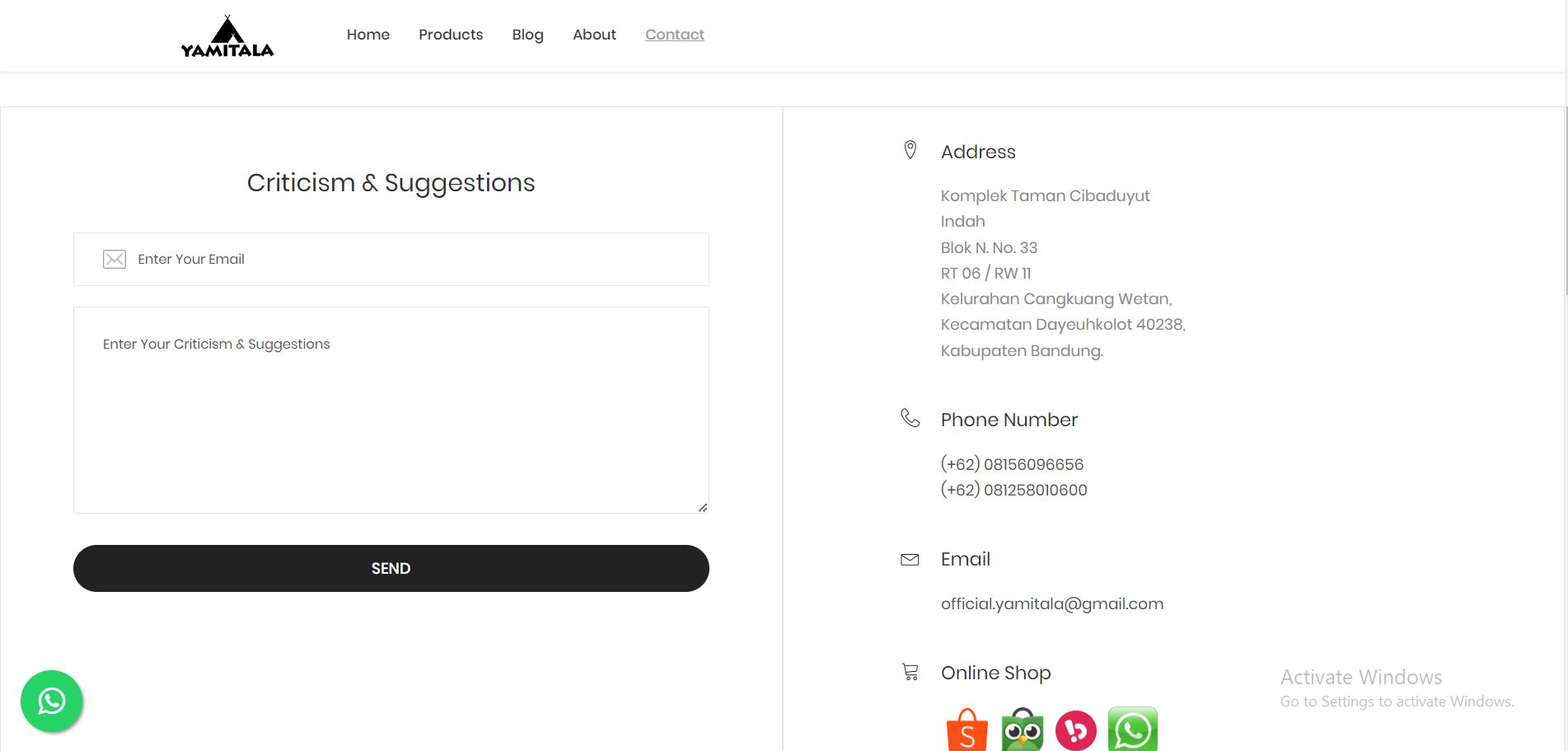Screen dimensions: 1568x751
Task: Click the official.yamitala@gmail.com email address
Action: click(1051, 603)
